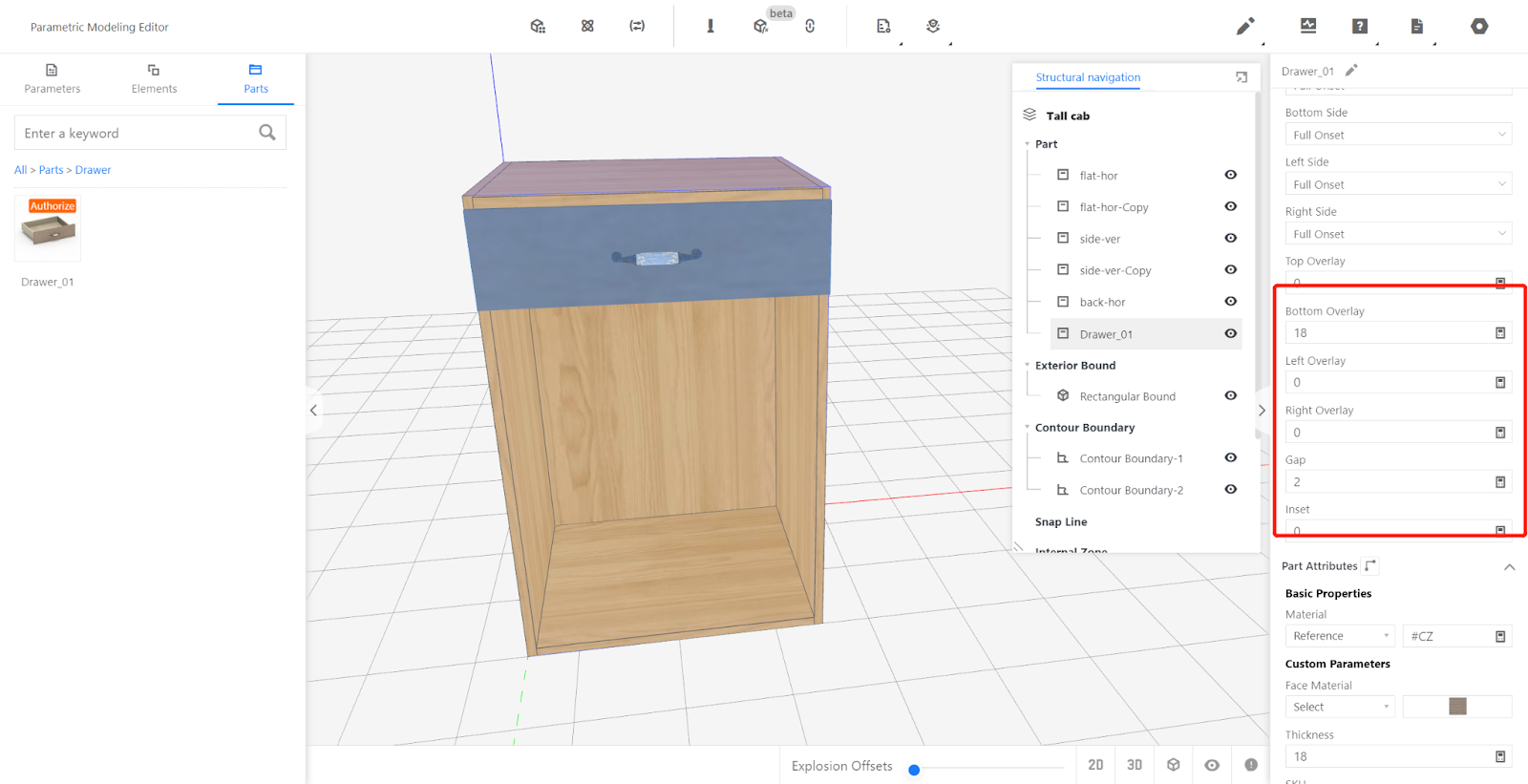This screenshot has width=1528, height=784.
Task: Click the Face Material color swatch
Action: [x=1457, y=707]
